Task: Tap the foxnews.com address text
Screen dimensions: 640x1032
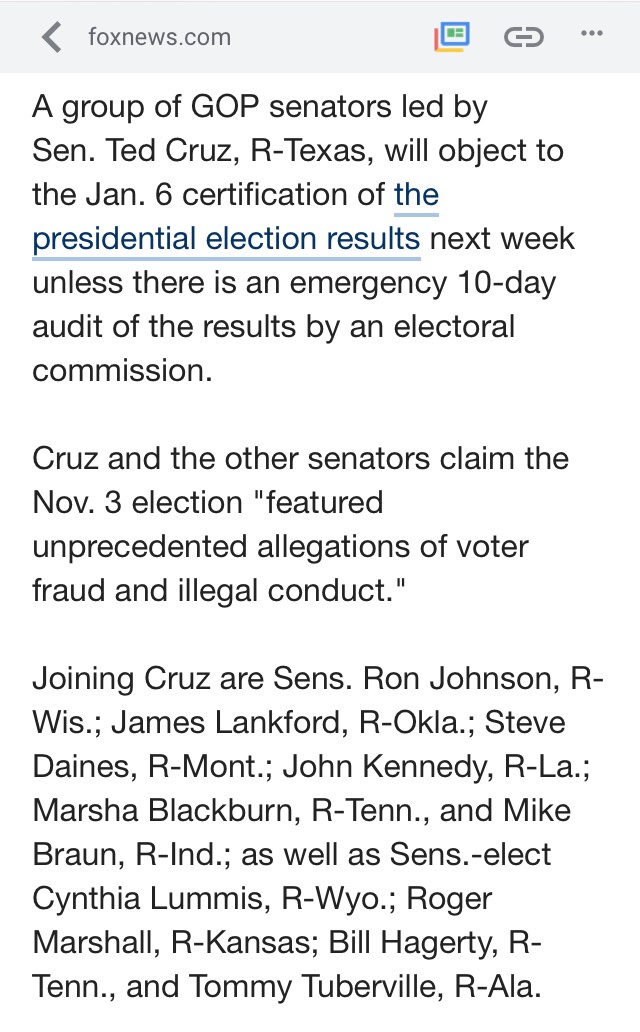Action: 159,38
